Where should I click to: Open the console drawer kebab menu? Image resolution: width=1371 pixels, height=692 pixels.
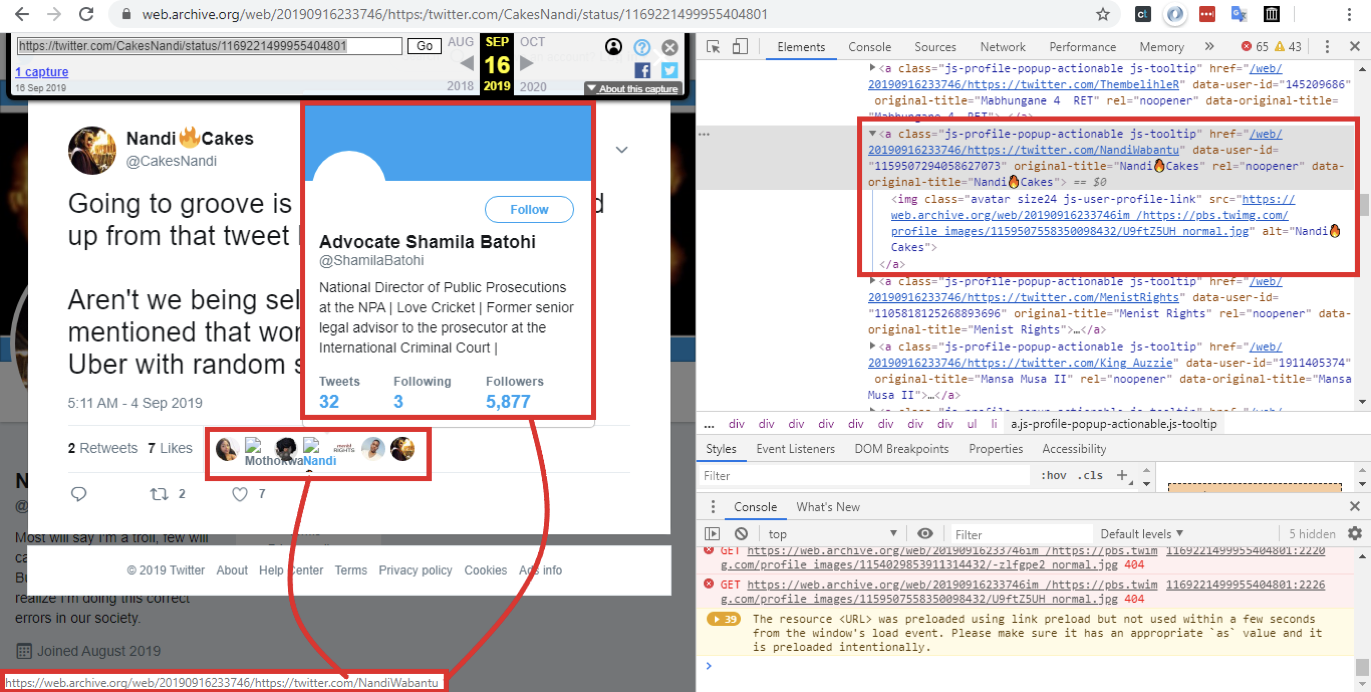pyautogui.click(x=713, y=507)
